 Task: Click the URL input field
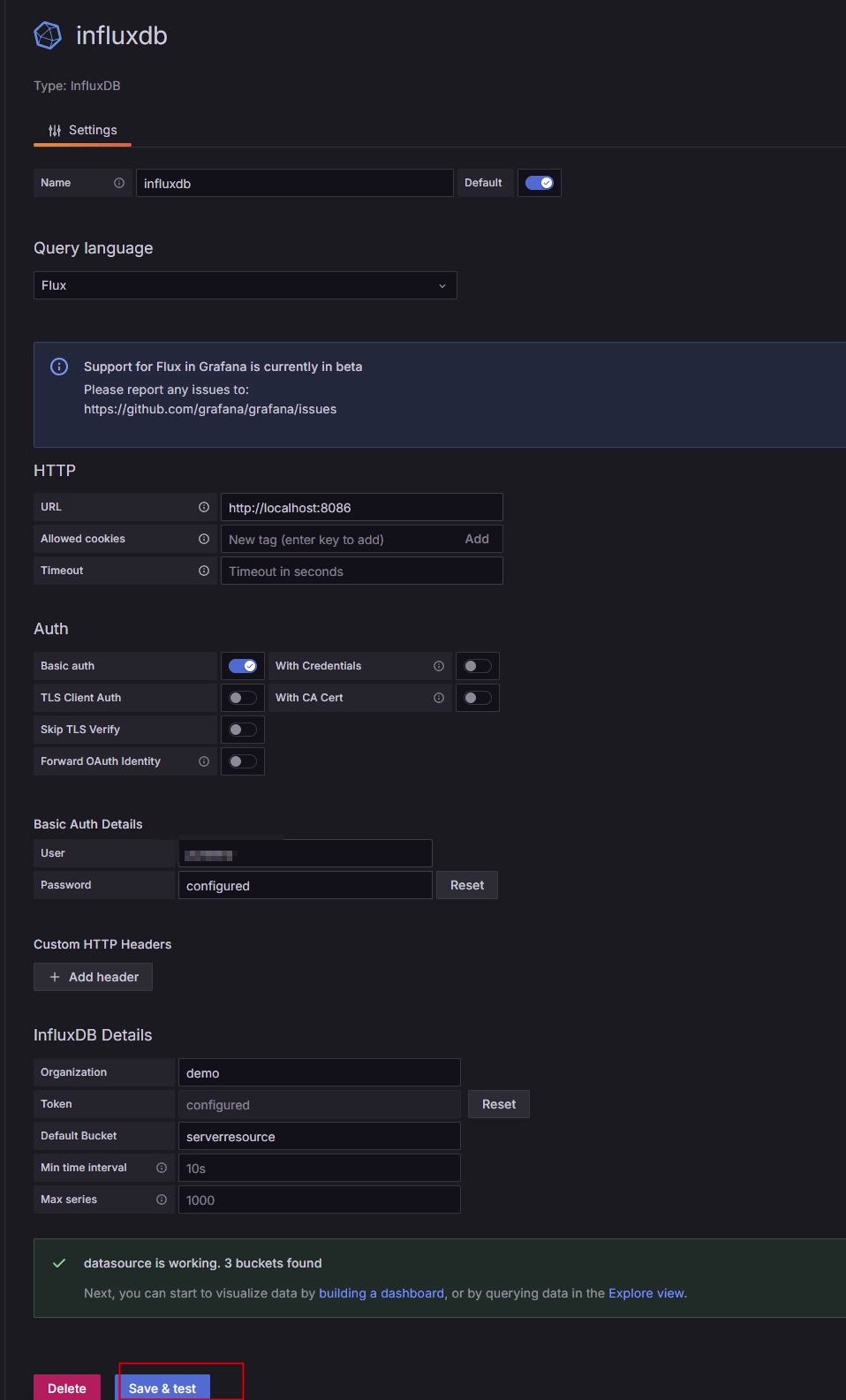click(362, 507)
